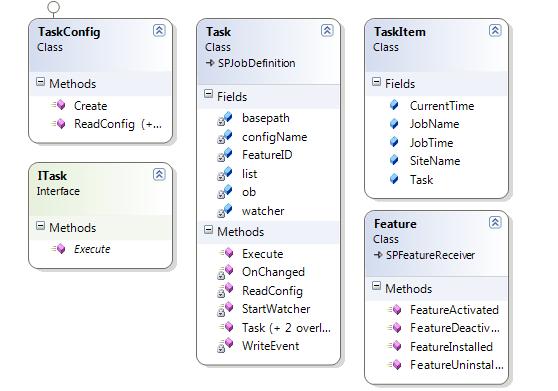Screen dimensions: 558x391
Task: Click the list private field icon
Action: (225, 174)
